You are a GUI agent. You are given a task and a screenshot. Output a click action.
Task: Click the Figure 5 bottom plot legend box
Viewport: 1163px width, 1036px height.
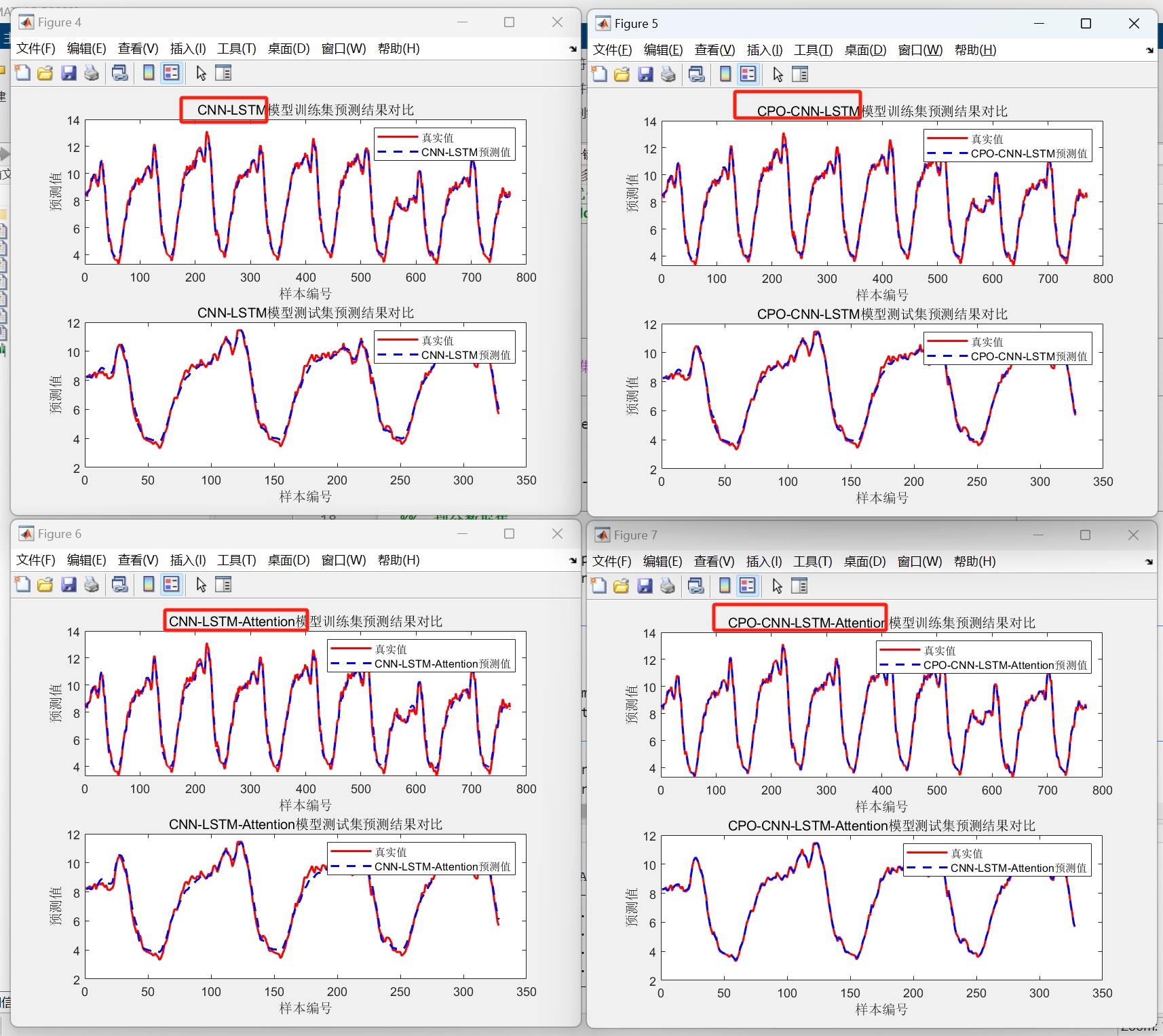tap(1008, 349)
